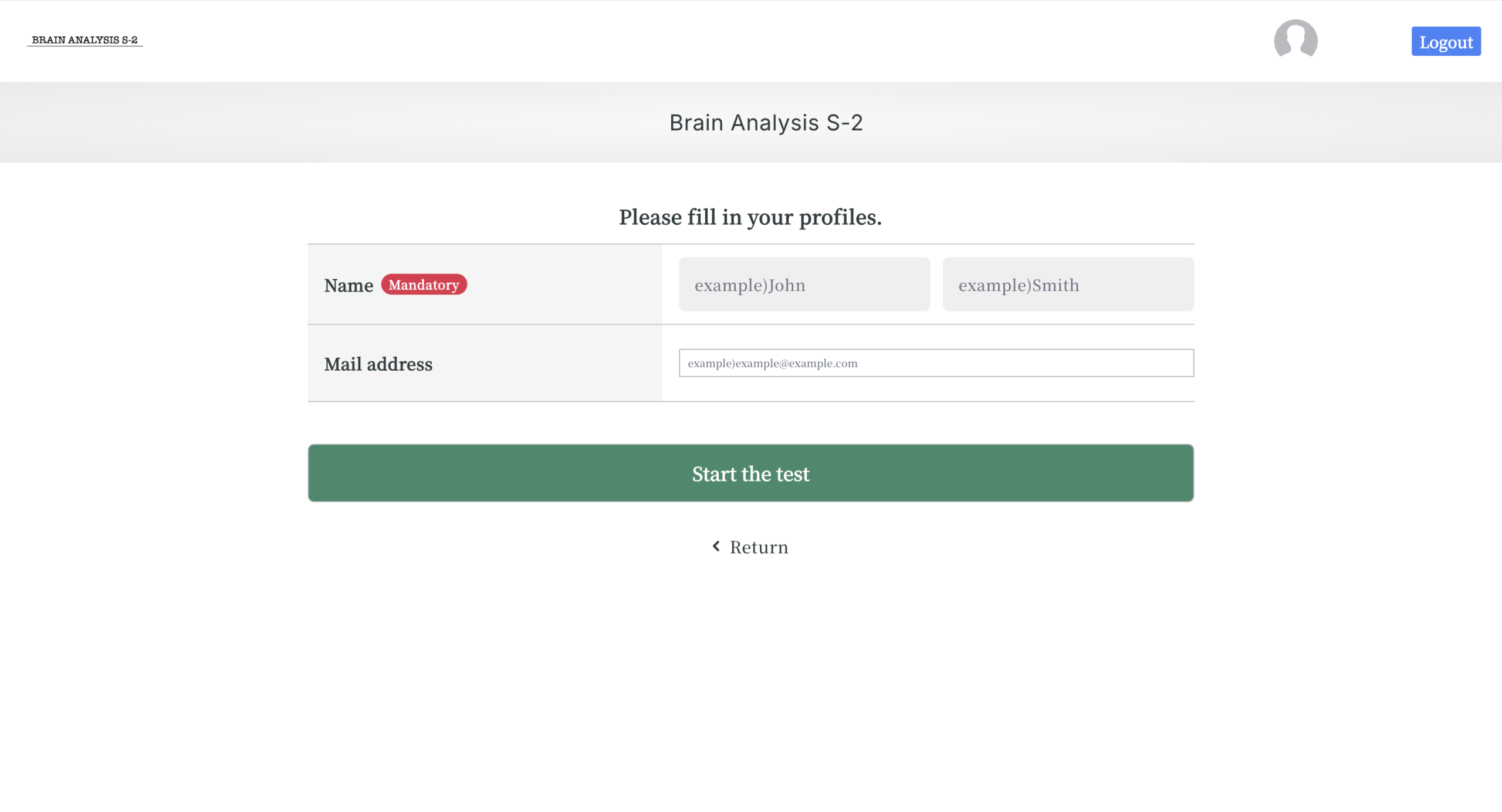The width and height of the screenshot is (1502, 812).
Task: Click the gray Name label cell background
Action: pos(563,285)
